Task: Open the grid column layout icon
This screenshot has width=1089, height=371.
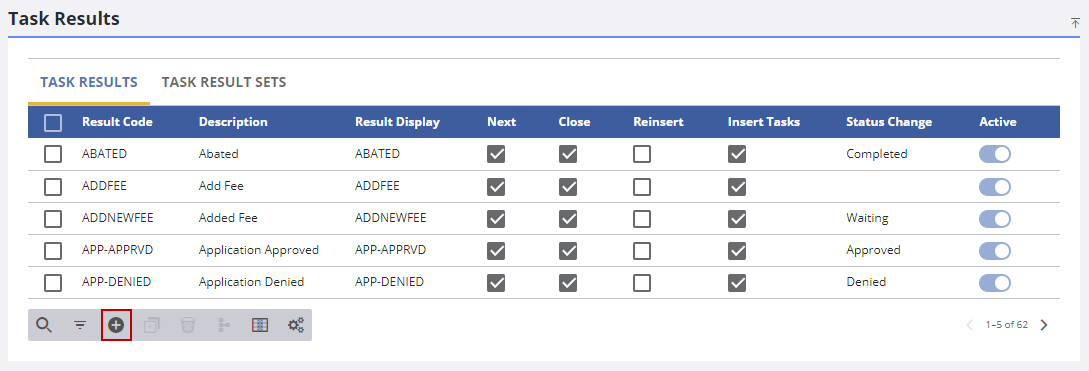Action: pos(260,325)
